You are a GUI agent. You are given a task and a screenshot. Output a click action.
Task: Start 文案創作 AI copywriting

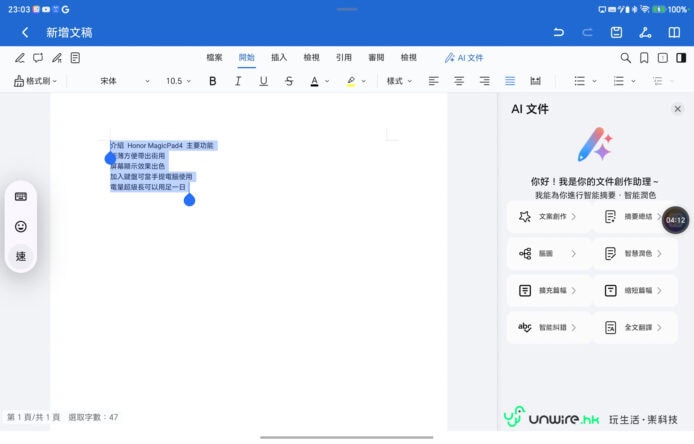[548, 216]
